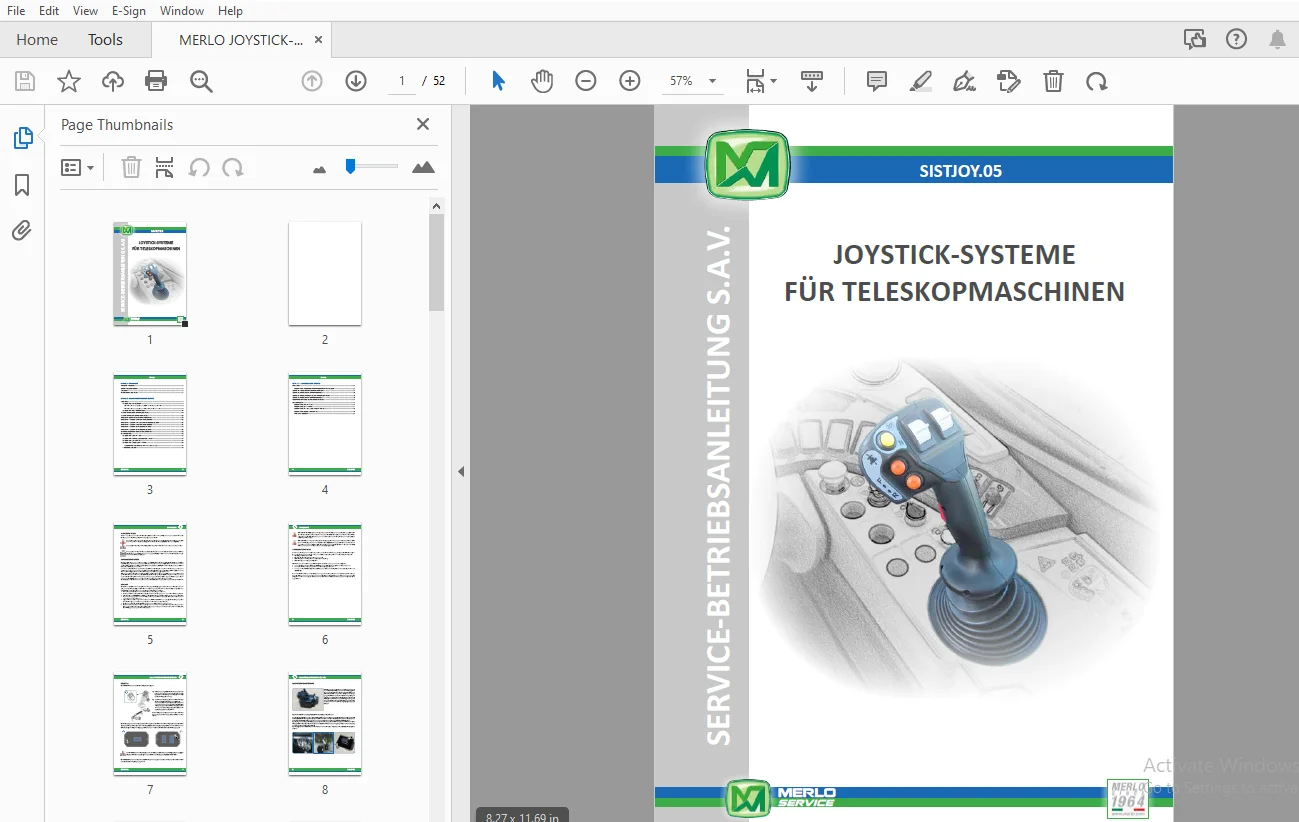Open thumbnails Options menu dropdown

click(x=78, y=167)
